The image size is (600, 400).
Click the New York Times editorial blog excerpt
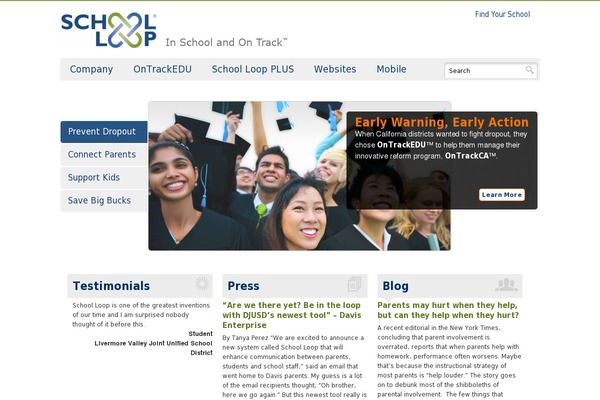(449, 361)
